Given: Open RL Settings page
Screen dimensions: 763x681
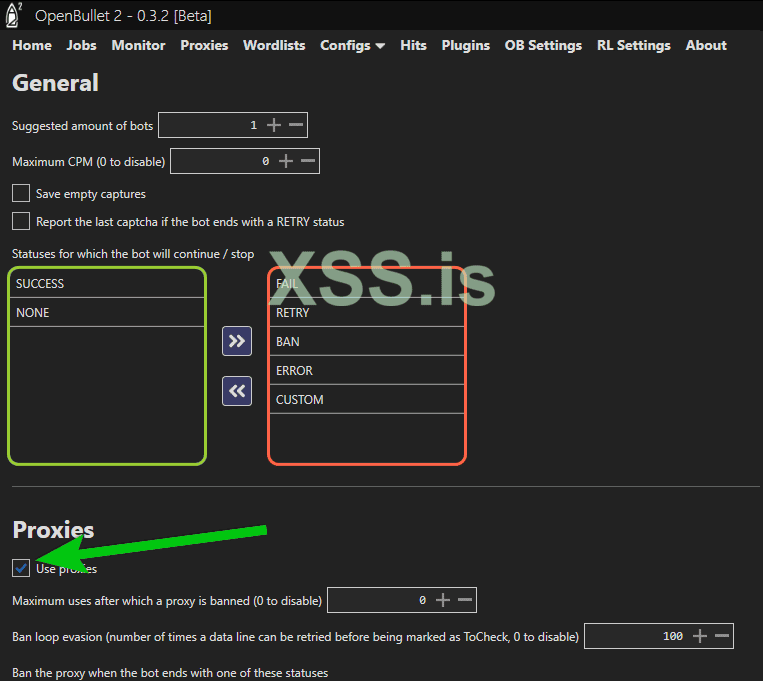Looking at the screenshot, I should 634,45.
